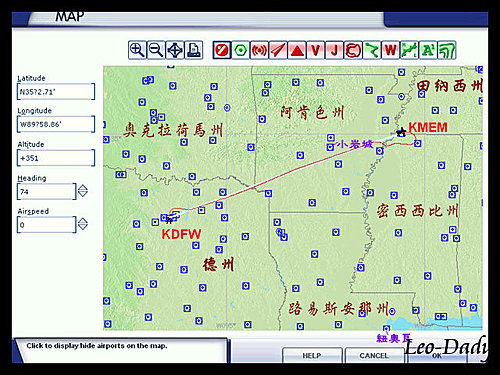Zoom in on the map
The height and width of the screenshot is (375, 500).
pyautogui.click(x=137, y=50)
